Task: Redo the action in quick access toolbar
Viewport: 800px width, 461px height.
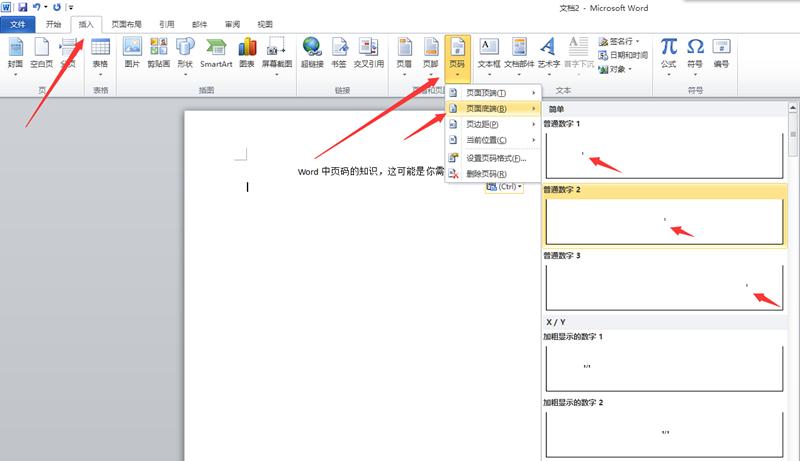Action: (x=57, y=8)
